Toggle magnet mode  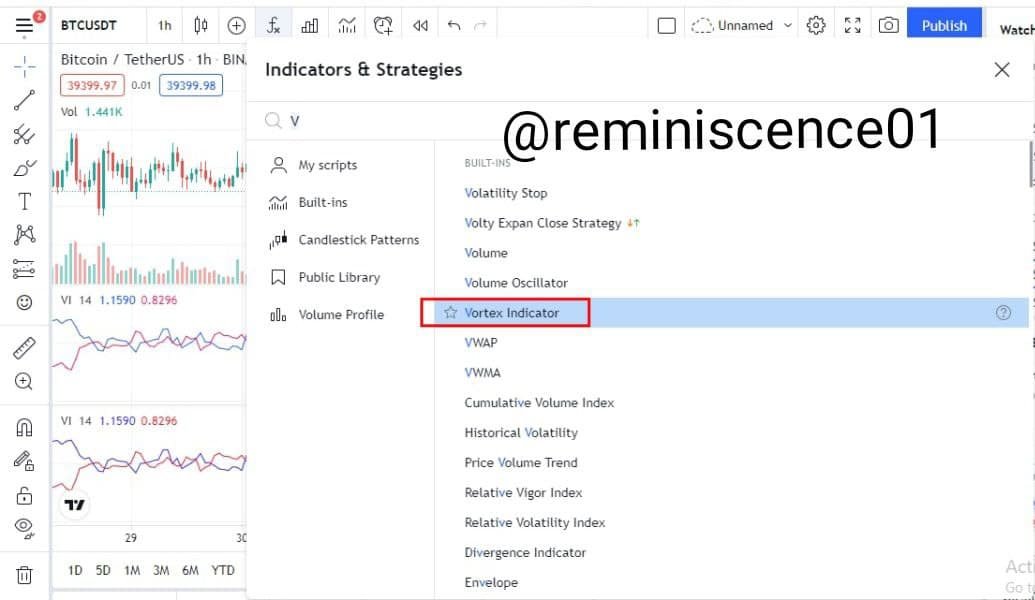(x=24, y=428)
